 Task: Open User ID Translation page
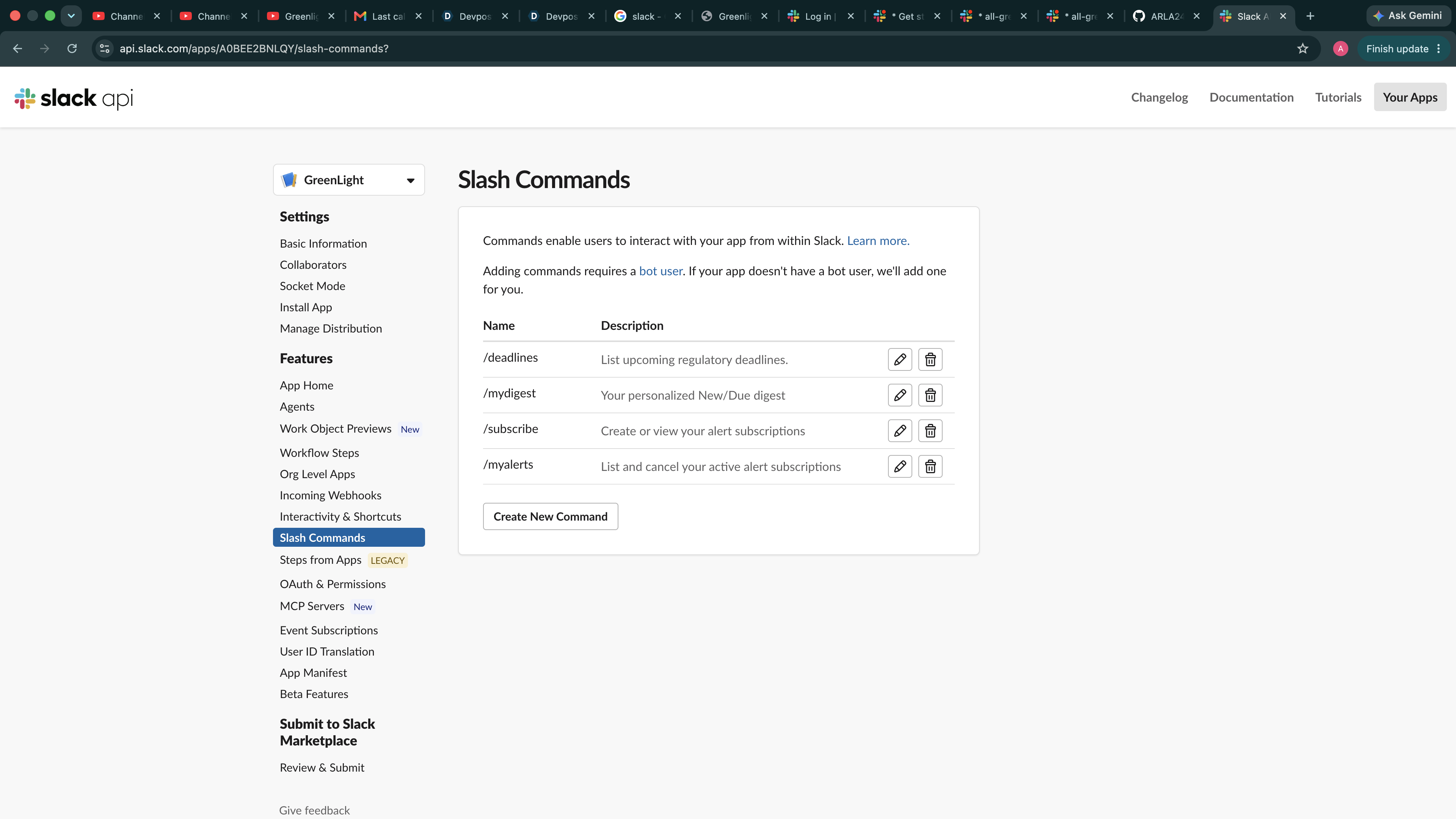327,652
